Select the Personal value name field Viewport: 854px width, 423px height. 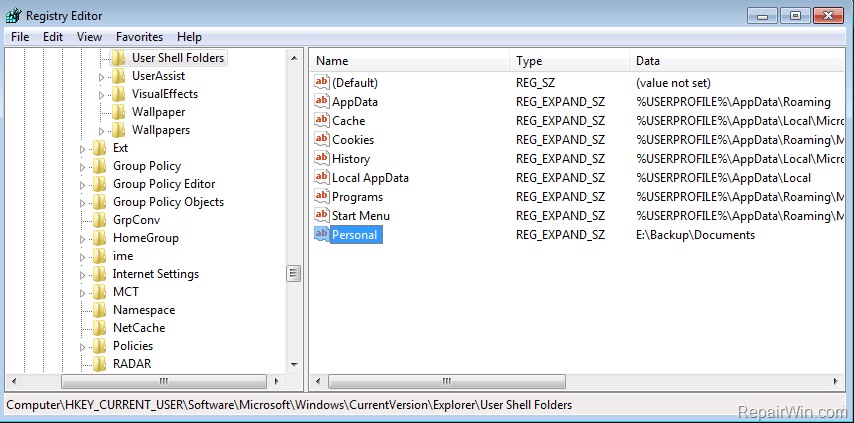point(355,234)
